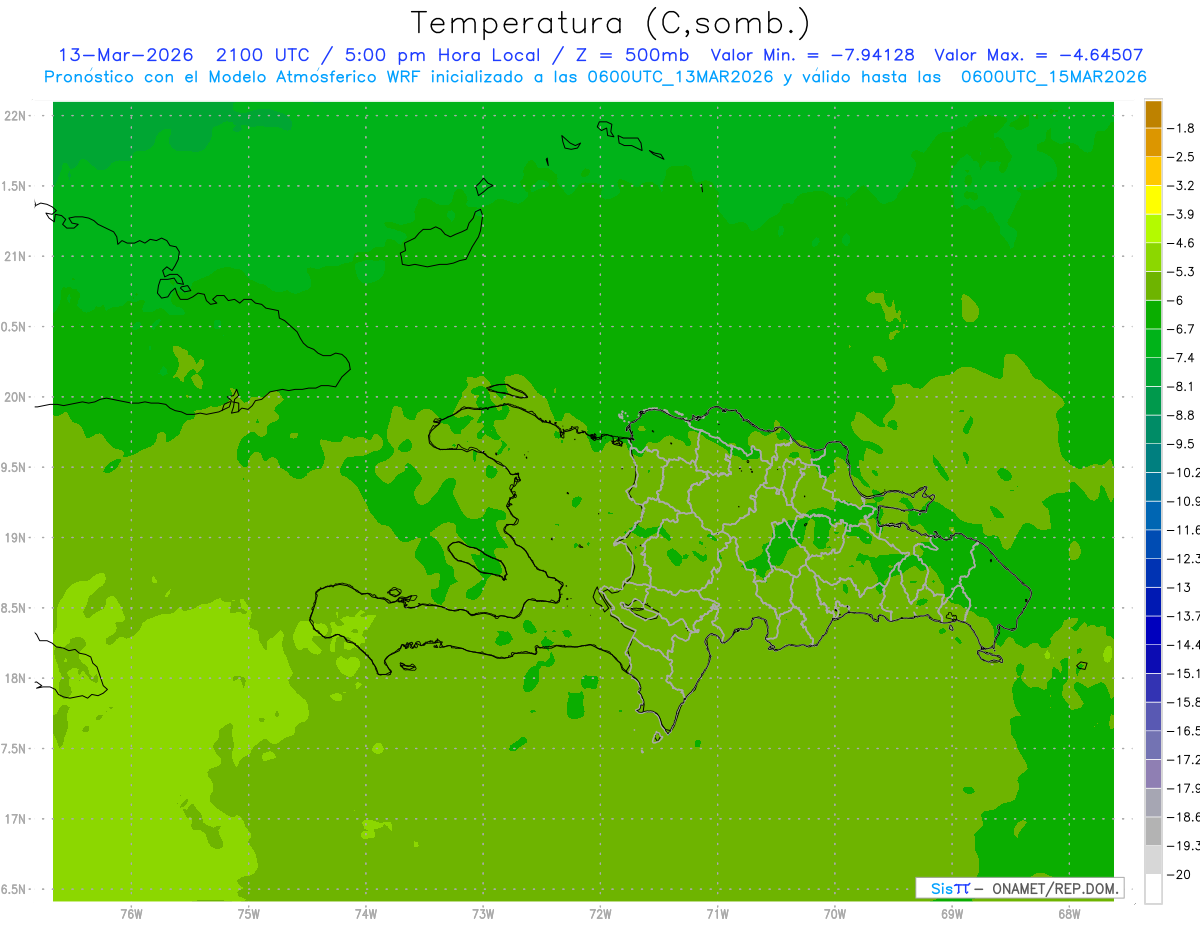
Task: Click the '22N' latitude label
Action: 16,116
